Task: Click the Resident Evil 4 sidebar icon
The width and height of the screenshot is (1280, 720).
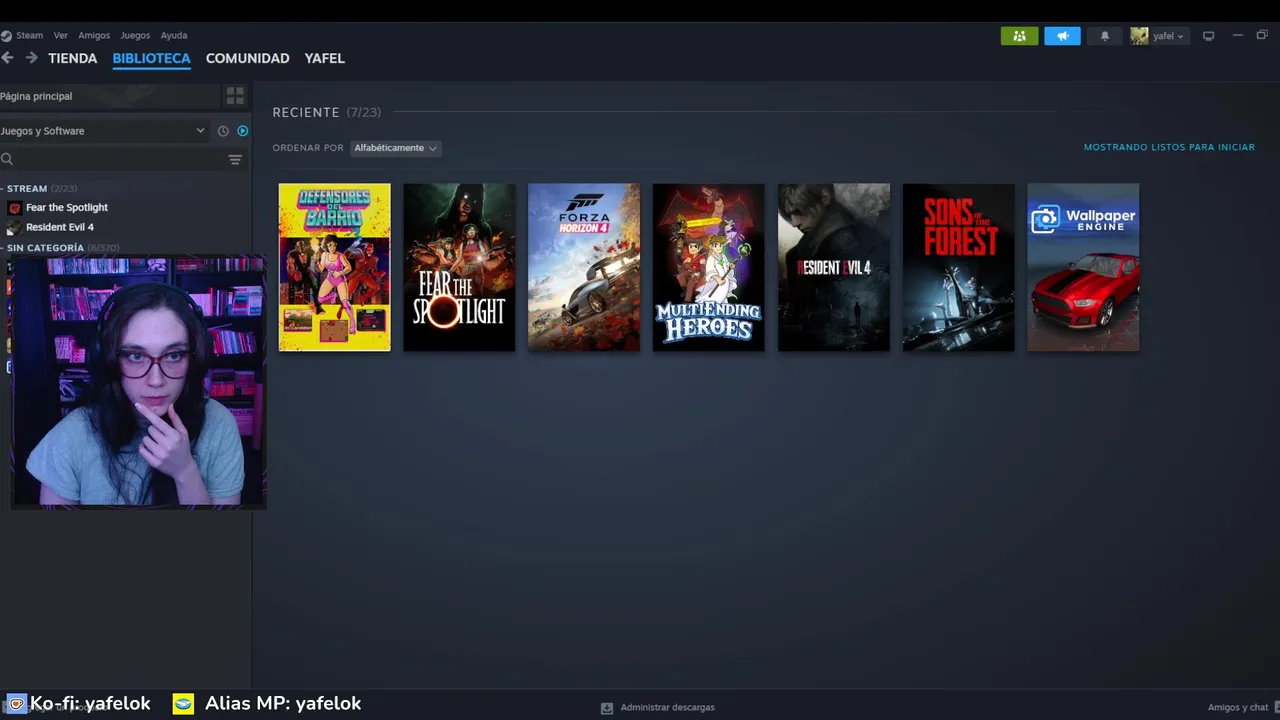Action: click(x=14, y=227)
